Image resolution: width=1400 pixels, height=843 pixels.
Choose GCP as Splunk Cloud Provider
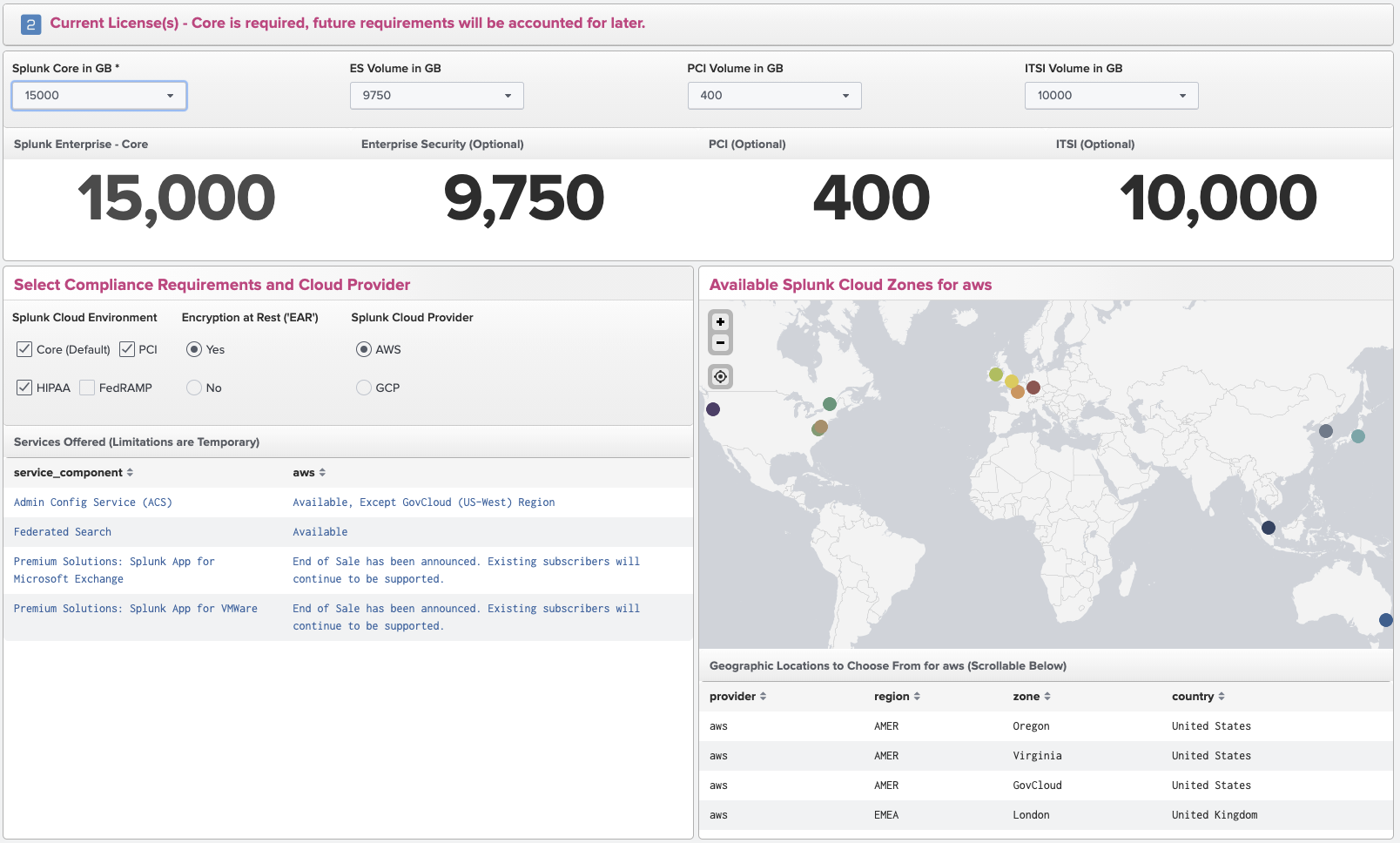pos(364,388)
